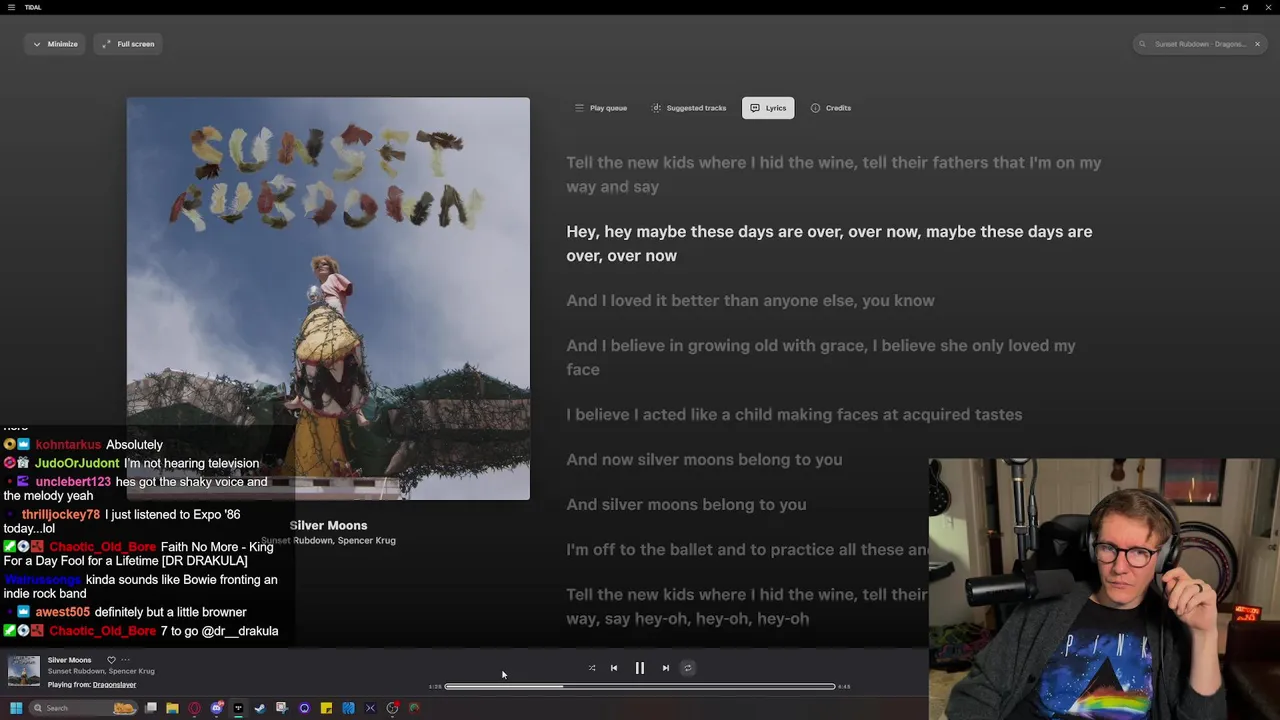This screenshot has height=720, width=1280.
Task: Open Sticky Notes from the taskbar
Action: click(x=326, y=708)
